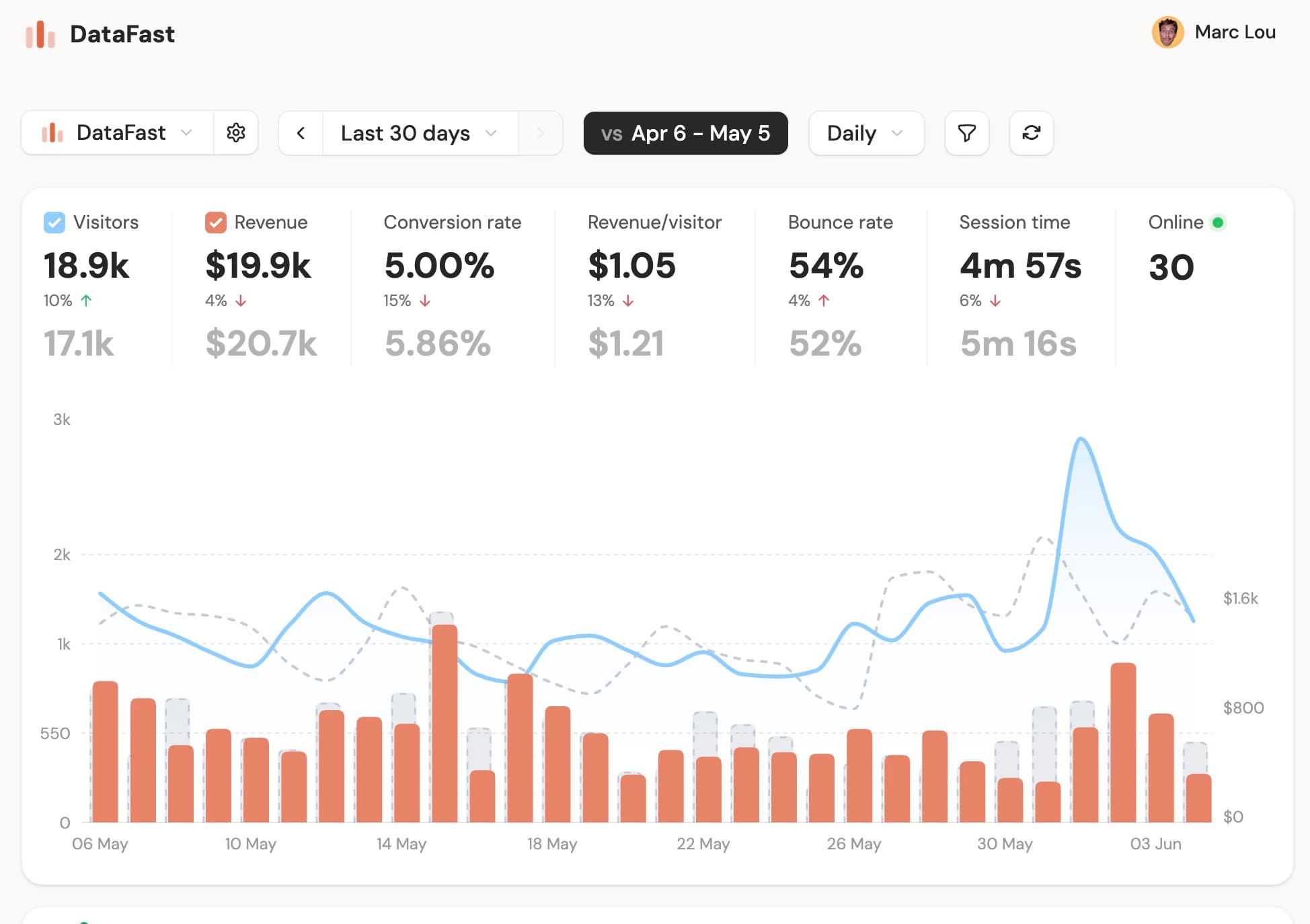Click the red down arrow under Revenue value
The image size is (1310, 924).
coord(241,301)
